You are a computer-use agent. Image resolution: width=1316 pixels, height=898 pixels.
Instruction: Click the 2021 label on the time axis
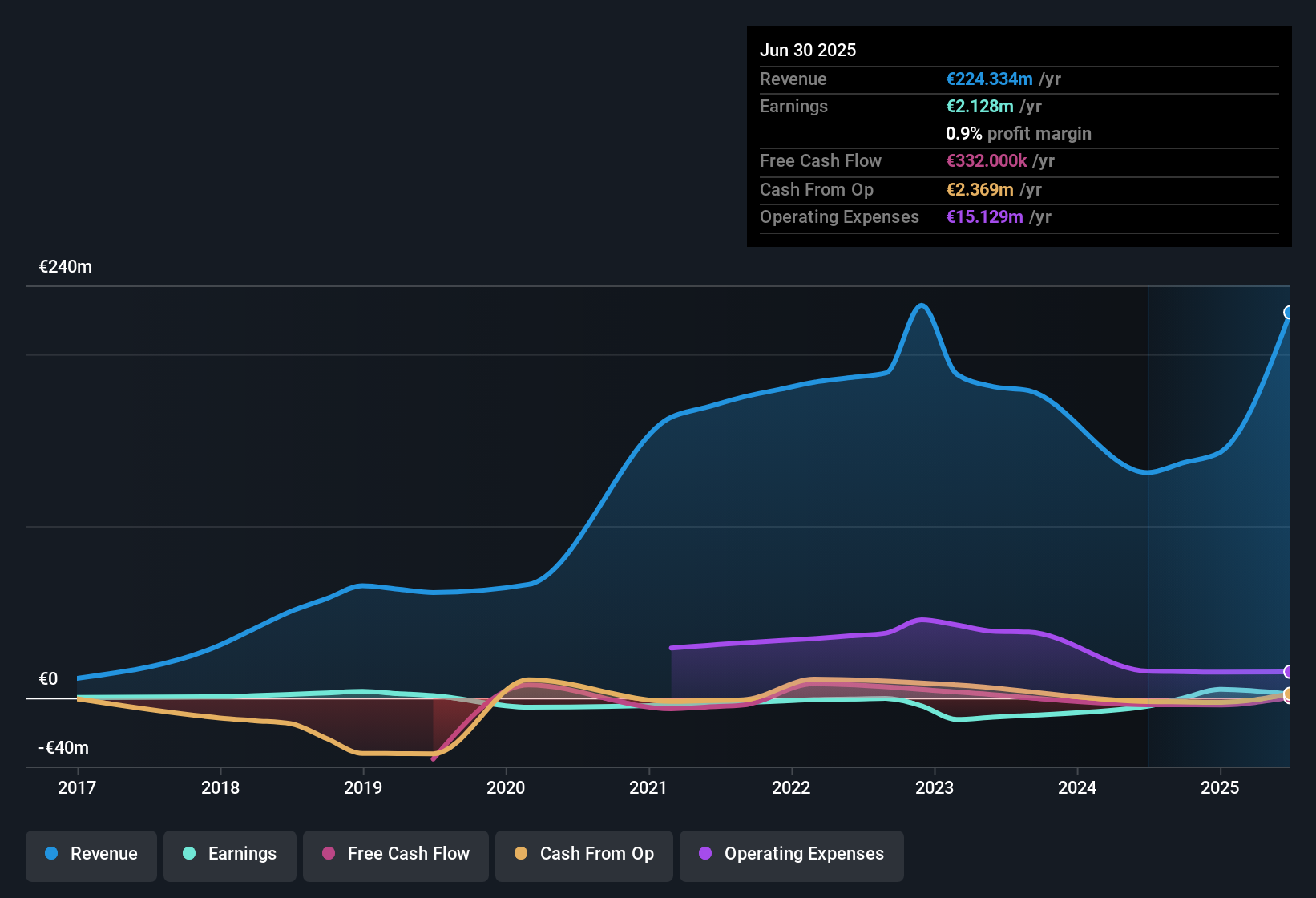click(648, 788)
